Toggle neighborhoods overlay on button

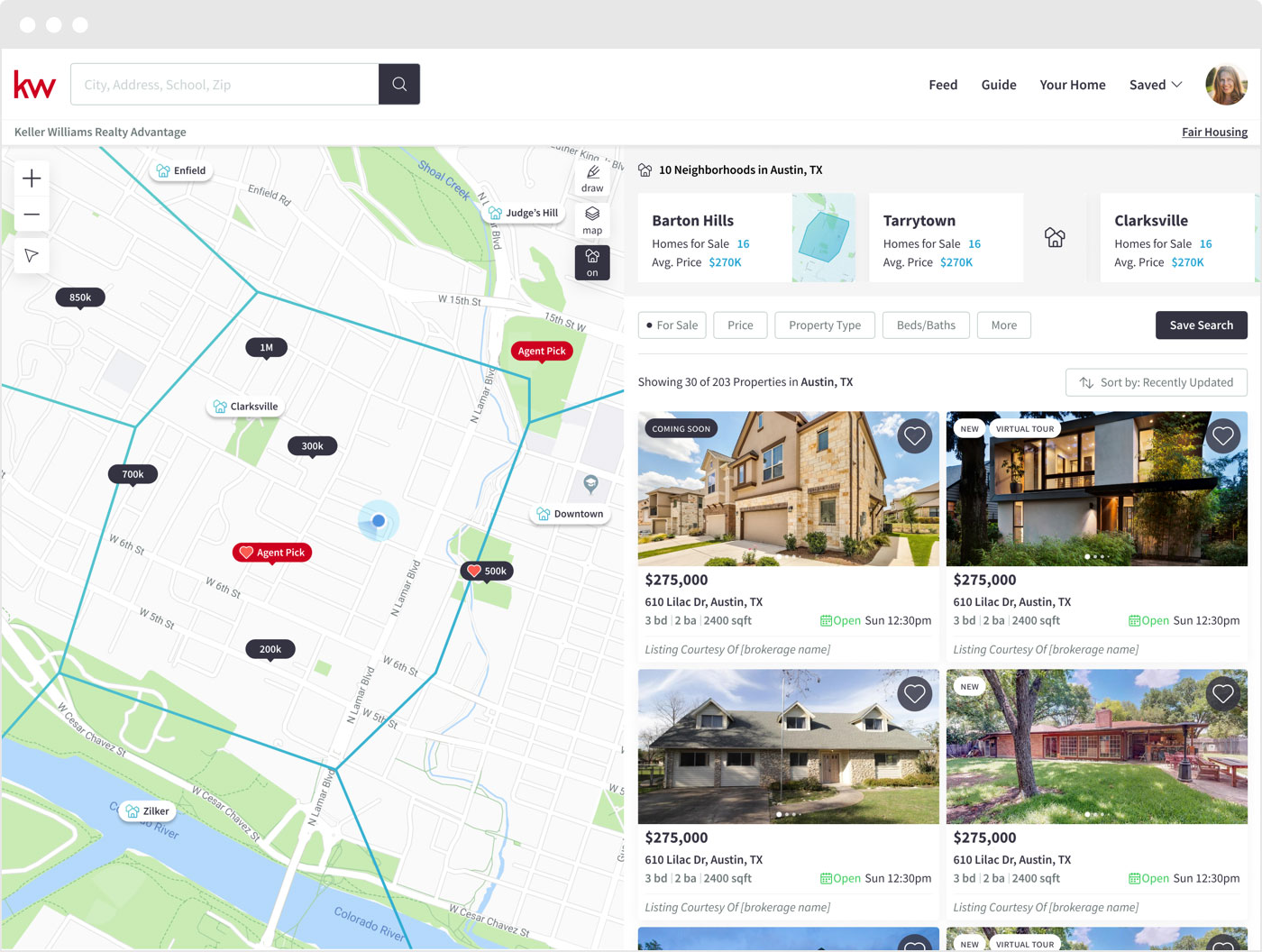click(592, 262)
